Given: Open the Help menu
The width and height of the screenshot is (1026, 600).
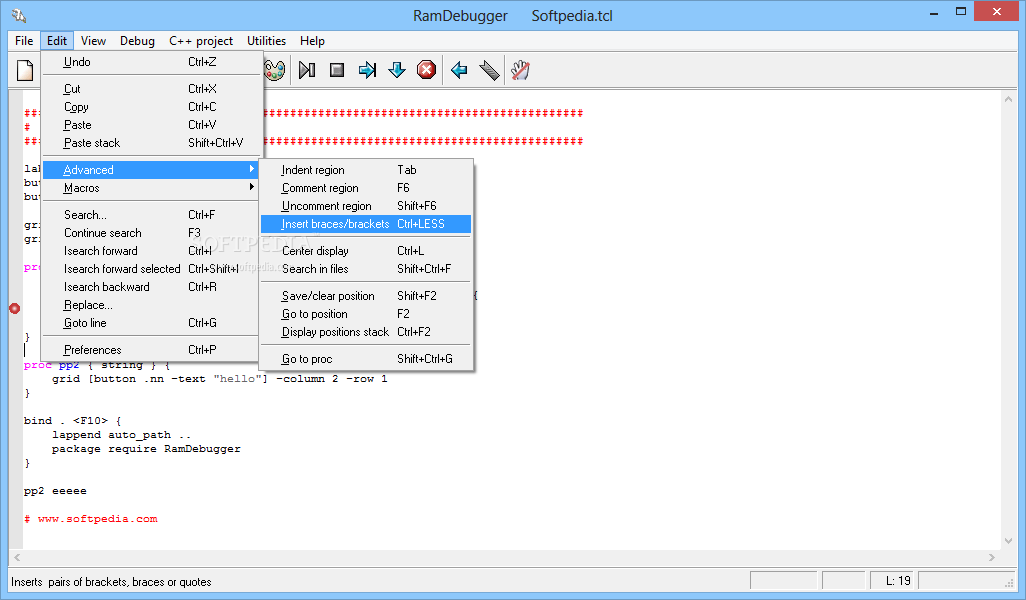Looking at the screenshot, I should (312, 41).
